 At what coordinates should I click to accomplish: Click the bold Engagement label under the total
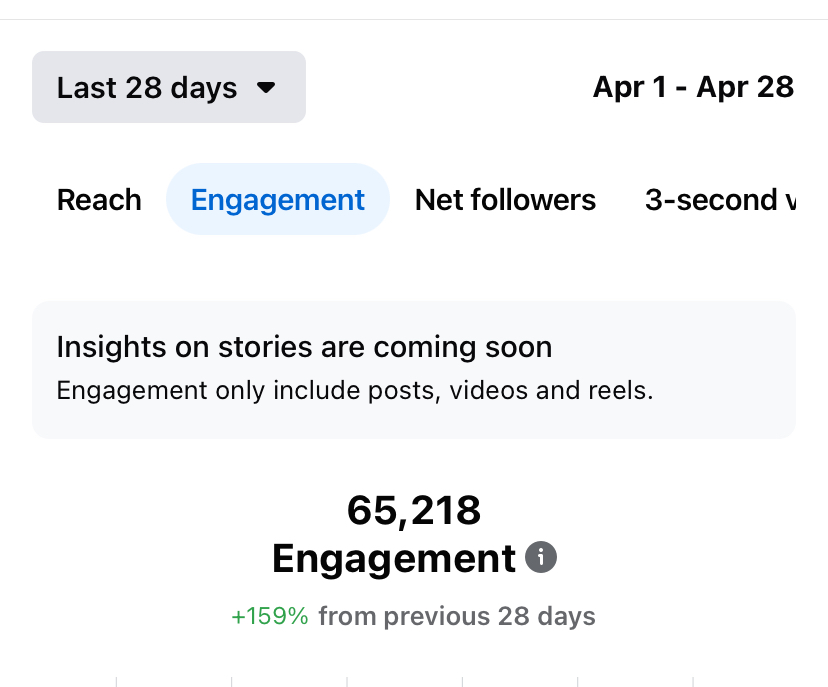[x=394, y=558]
